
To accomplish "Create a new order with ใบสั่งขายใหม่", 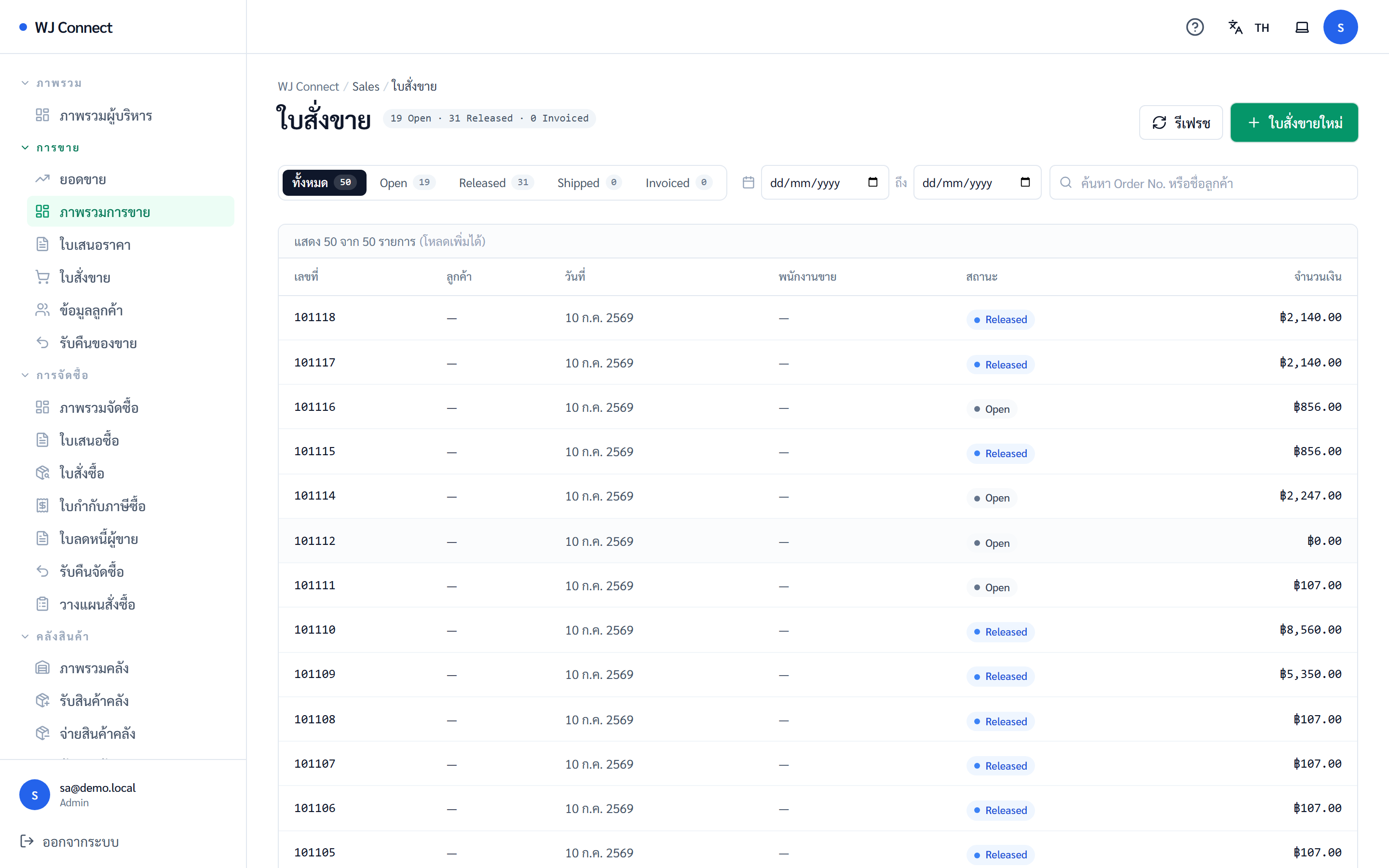I will (1294, 122).
